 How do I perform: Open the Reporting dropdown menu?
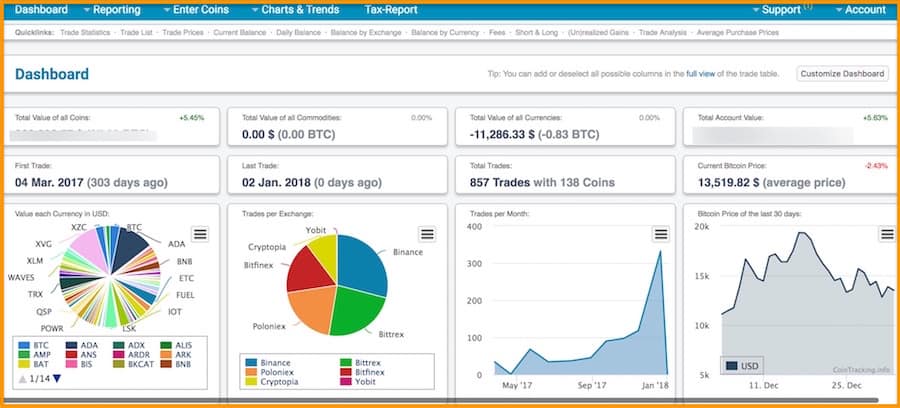[112, 10]
